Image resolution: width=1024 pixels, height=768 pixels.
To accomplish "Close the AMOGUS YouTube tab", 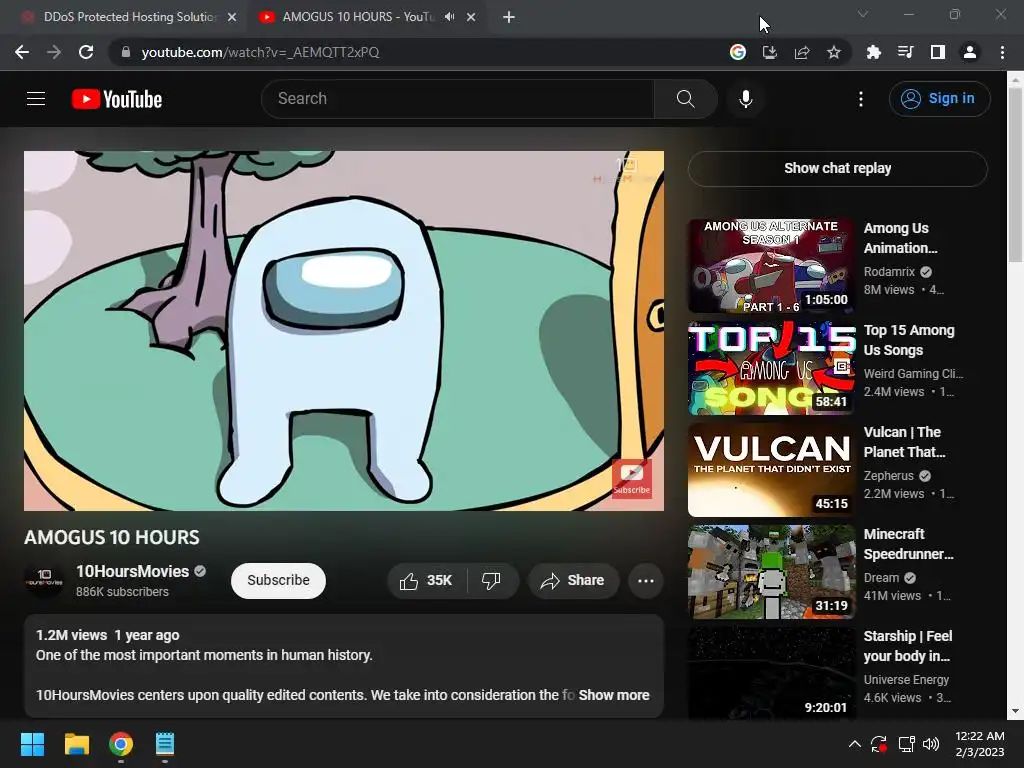I will click(471, 18).
